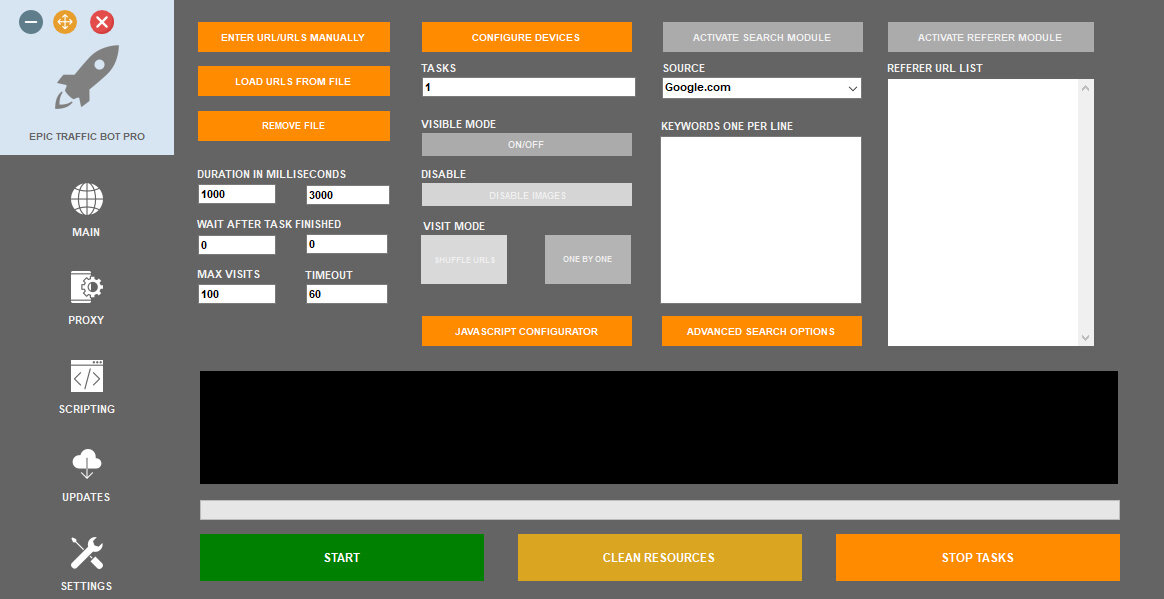Open the Source dropdown showing Google.com

761,88
